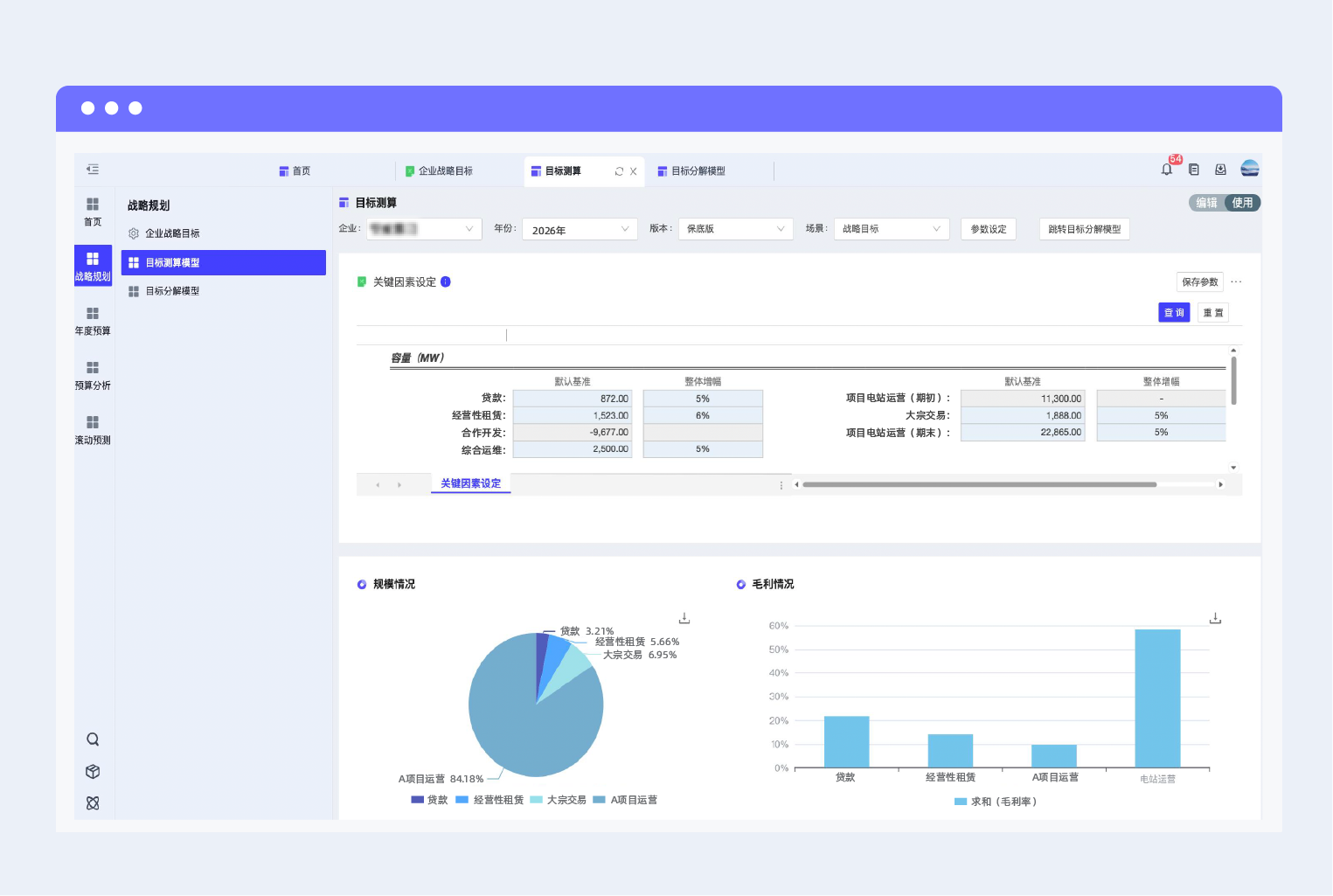This screenshot has width=1333, height=896.
Task: Click the horizontal scrollbar under the table
Action: (x=979, y=484)
